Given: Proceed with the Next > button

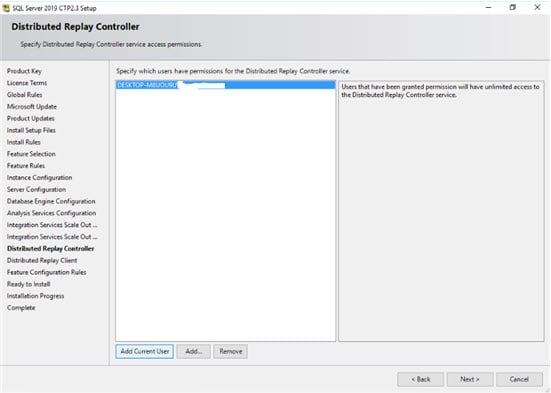Looking at the screenshot, I should coord(470,379).
